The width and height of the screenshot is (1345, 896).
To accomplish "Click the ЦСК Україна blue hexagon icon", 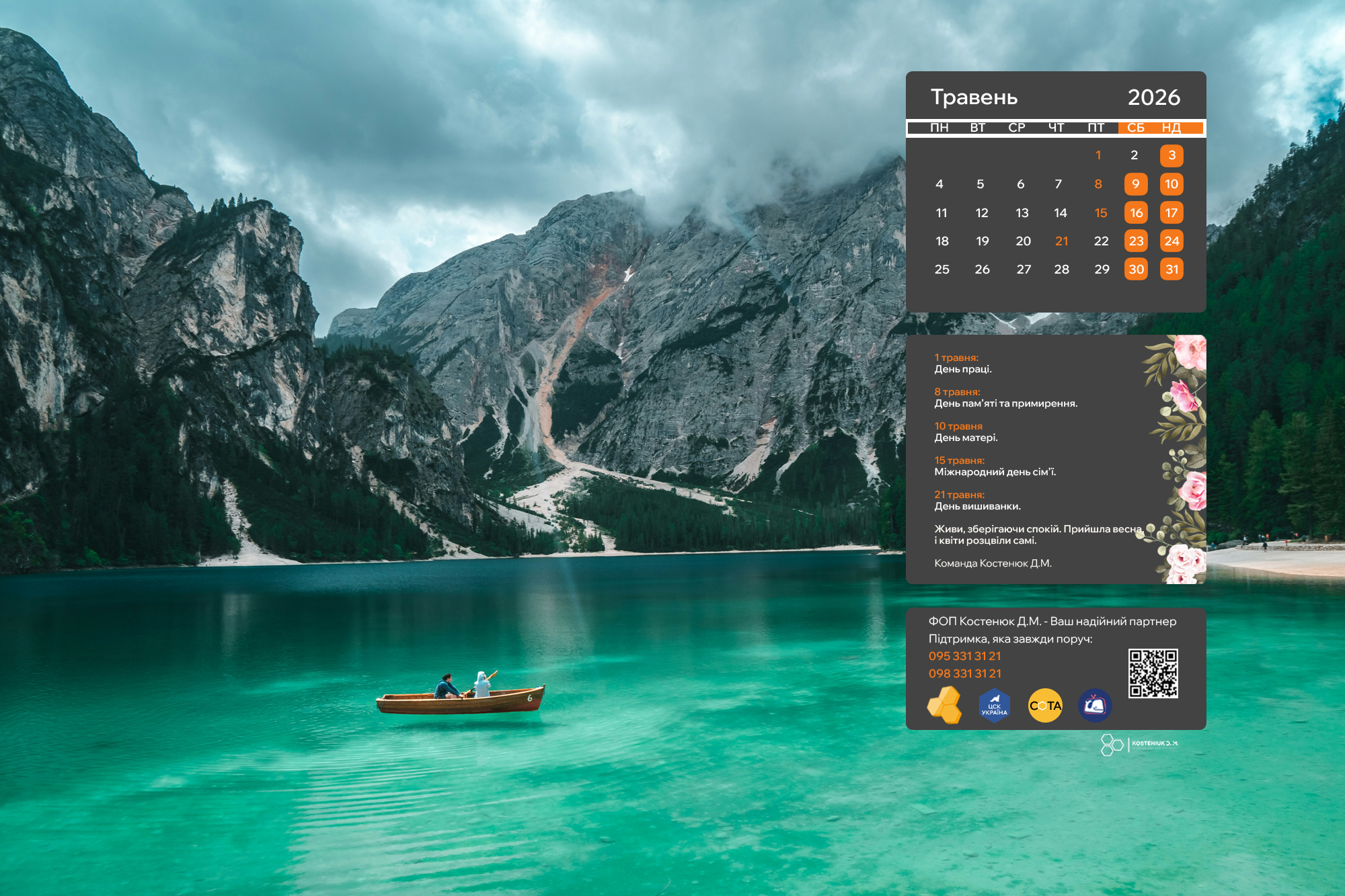I will coord(994,706).
